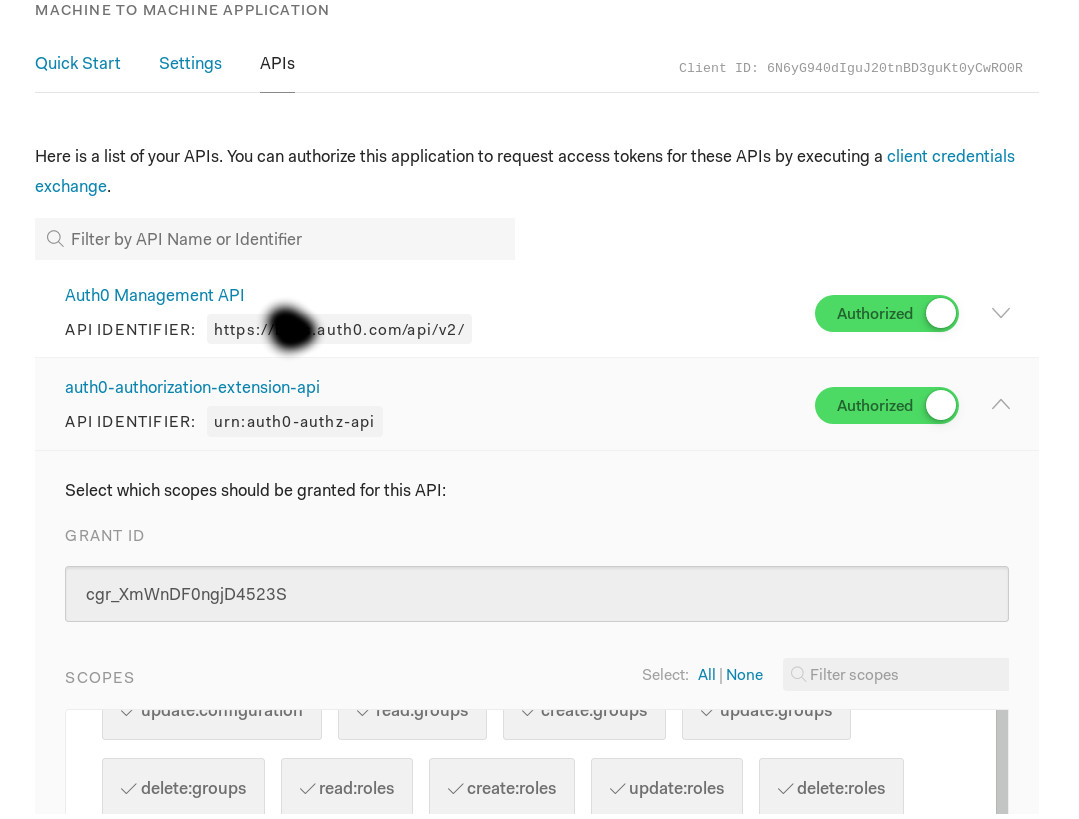Image resolution: width=1079 pixels, height=819 pixels.
Task: Click the magnifier icon in Filter scopes
Action: [798, 674]
